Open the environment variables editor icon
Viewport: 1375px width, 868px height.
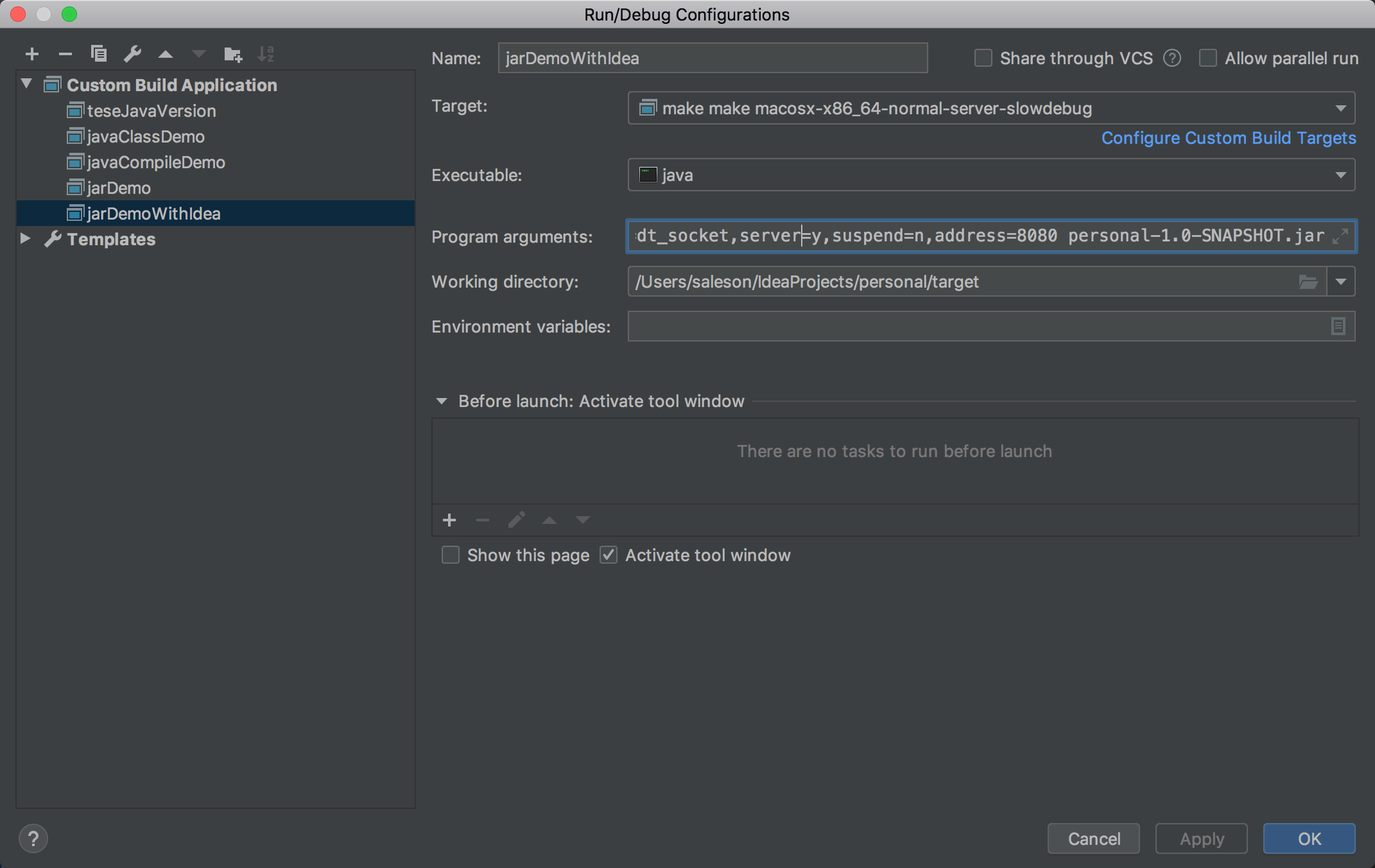point(1338,327)
